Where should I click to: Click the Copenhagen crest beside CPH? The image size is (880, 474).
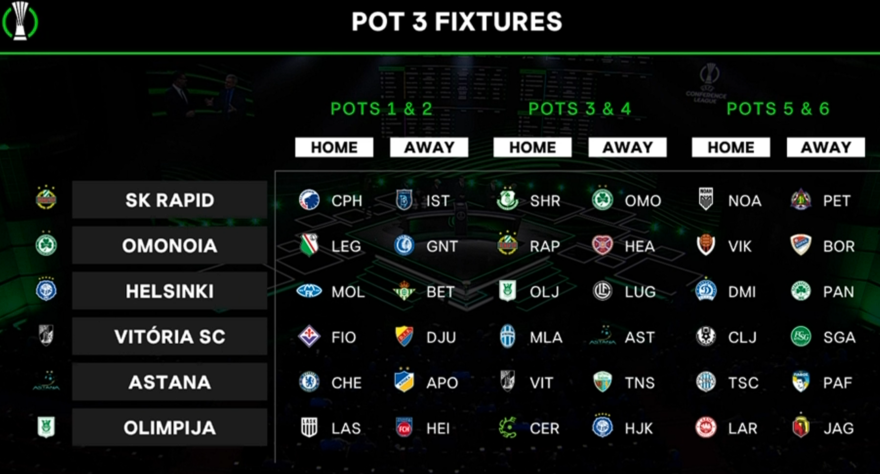[x=309, y=200]
